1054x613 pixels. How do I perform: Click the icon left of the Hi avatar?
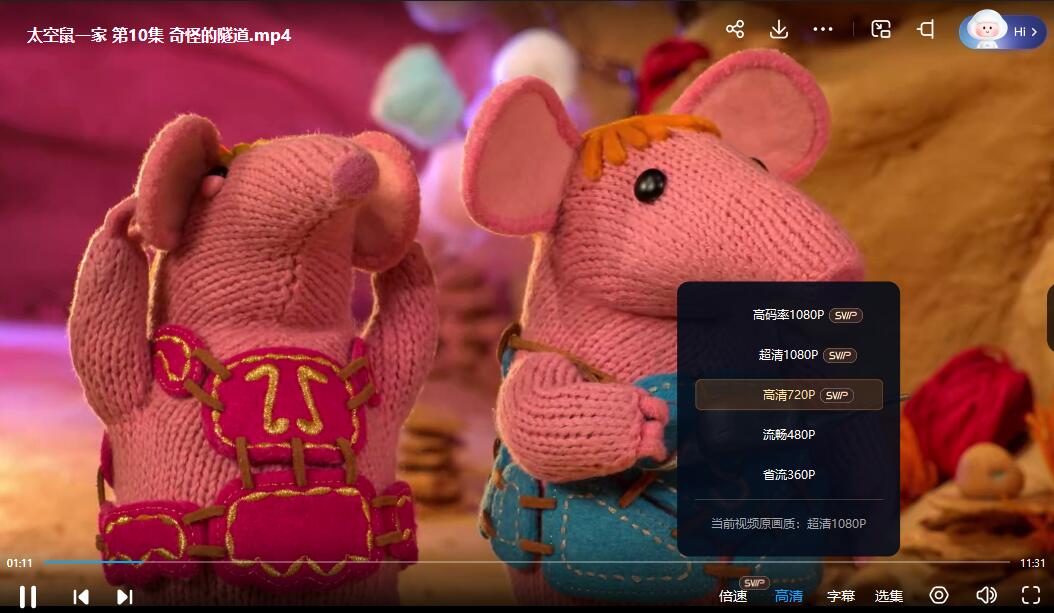point(926,29)
